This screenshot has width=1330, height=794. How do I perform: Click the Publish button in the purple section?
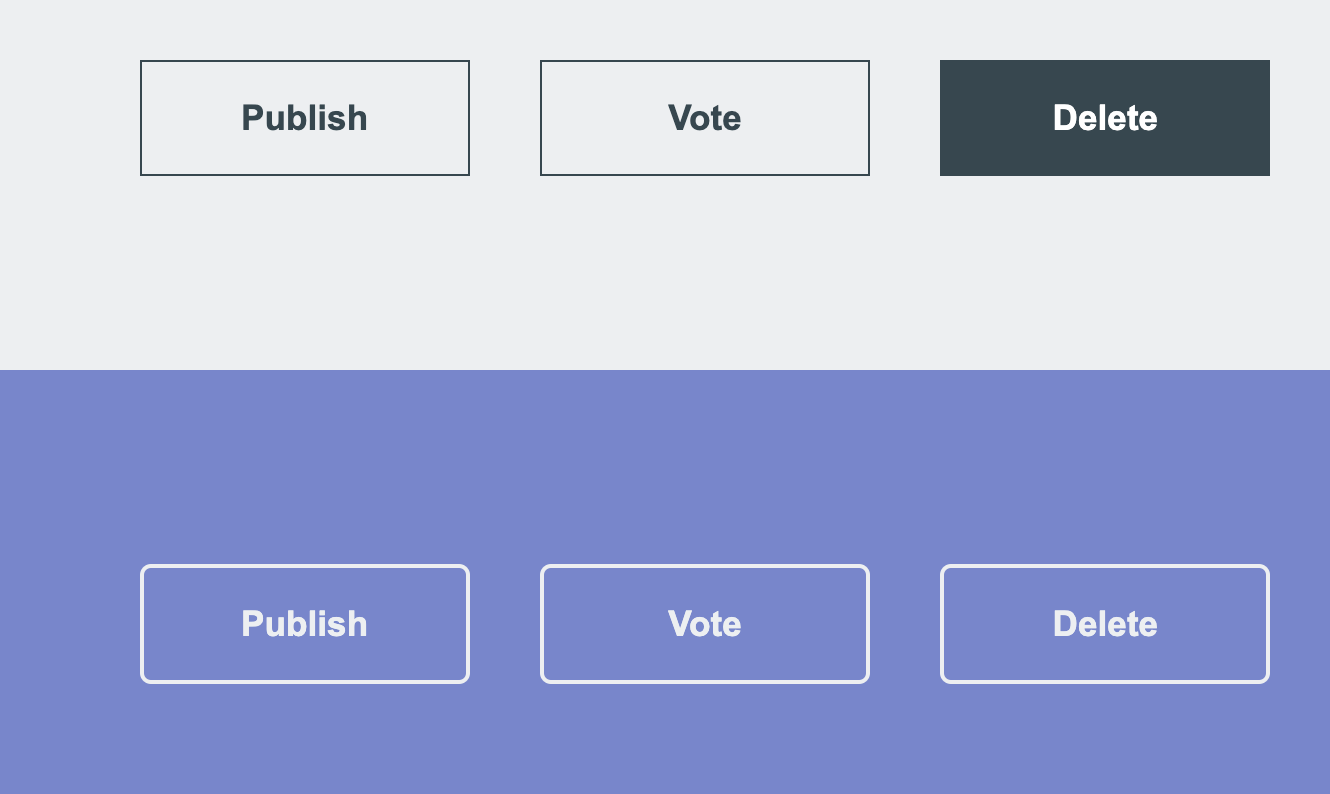point(304,624)
